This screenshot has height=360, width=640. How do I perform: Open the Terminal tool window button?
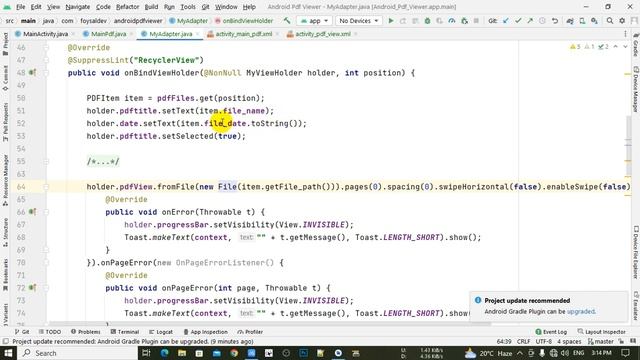125,332
